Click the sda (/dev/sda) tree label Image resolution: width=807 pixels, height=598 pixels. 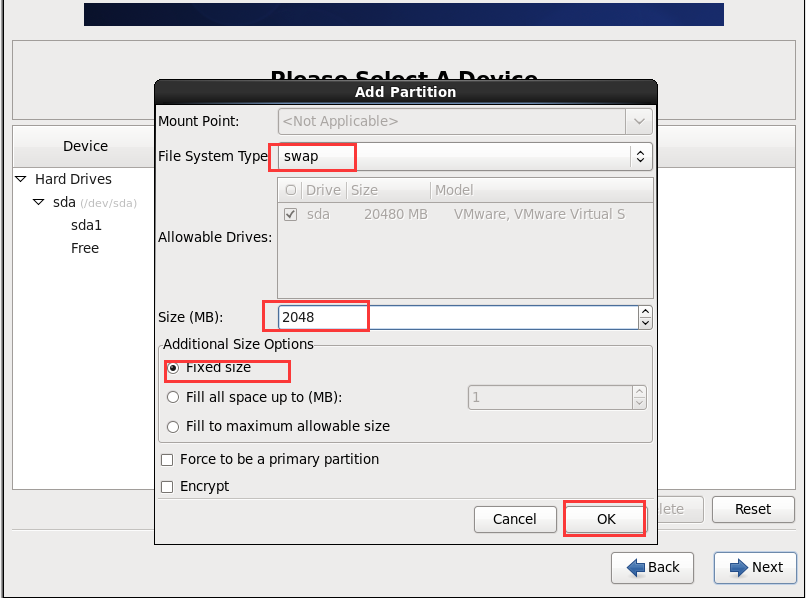(95, 202)
